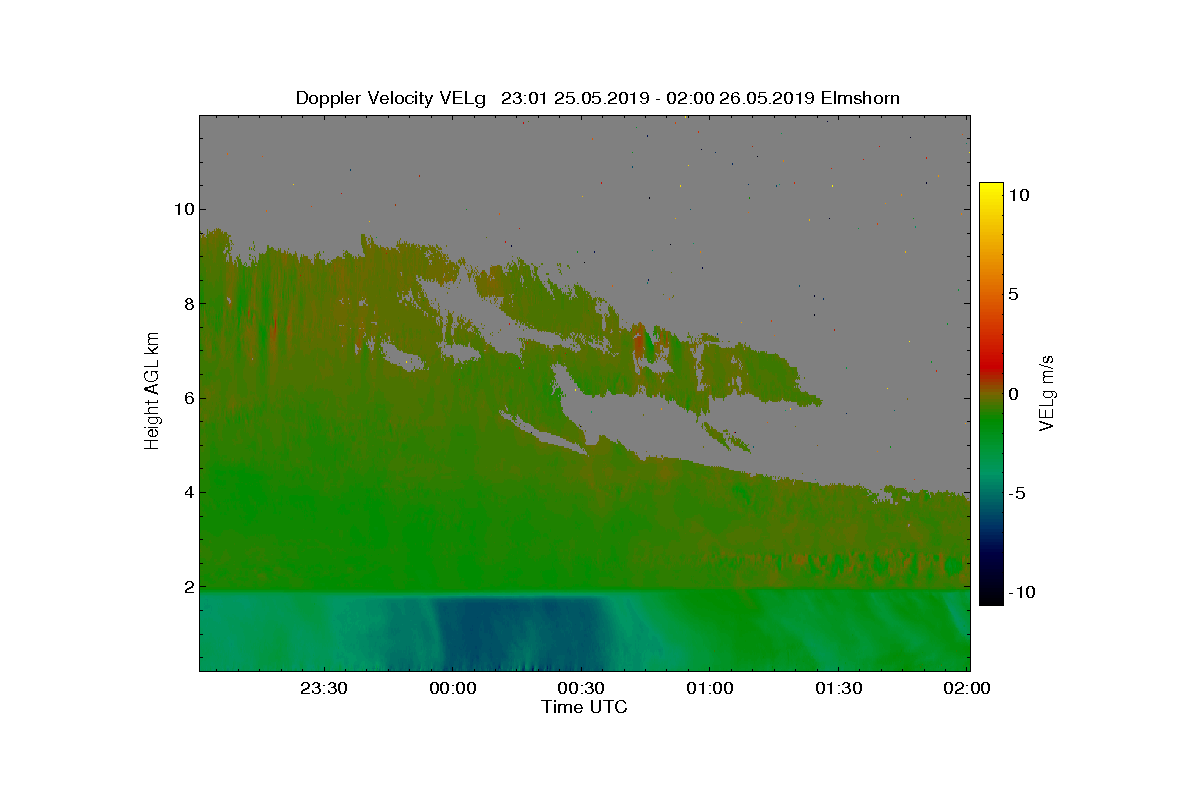Screen dimensions: 1200x800
Task: Click the height tick label 2
Action: [188, 587]
